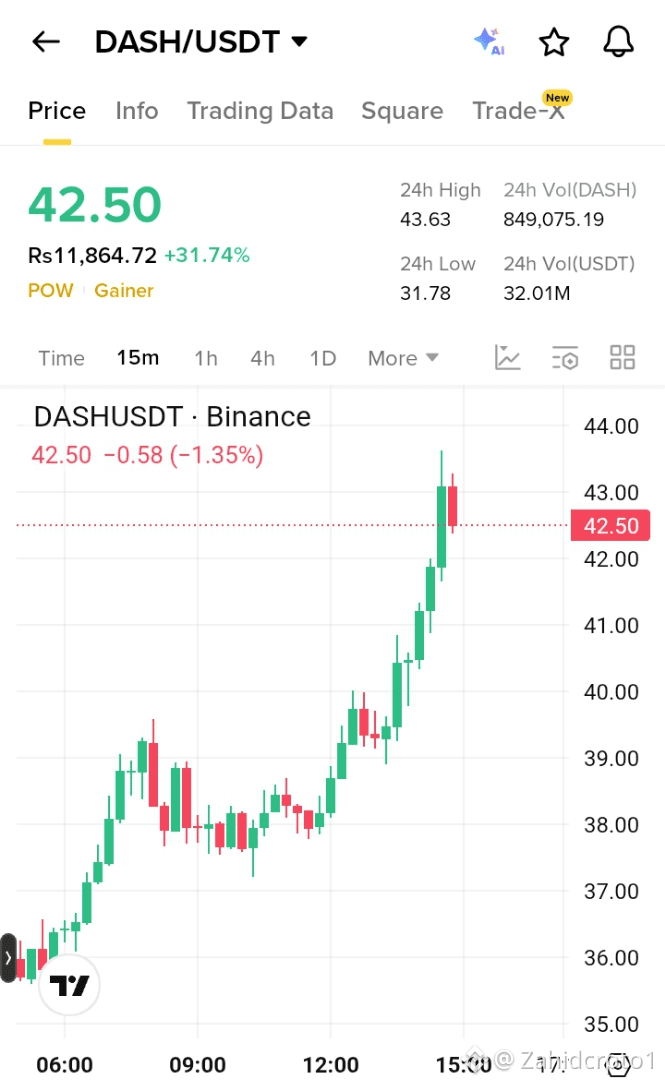Add DASH/USDT to favorites with star icon
This screenshot has width=665, height=1085.
click(554, 42)
